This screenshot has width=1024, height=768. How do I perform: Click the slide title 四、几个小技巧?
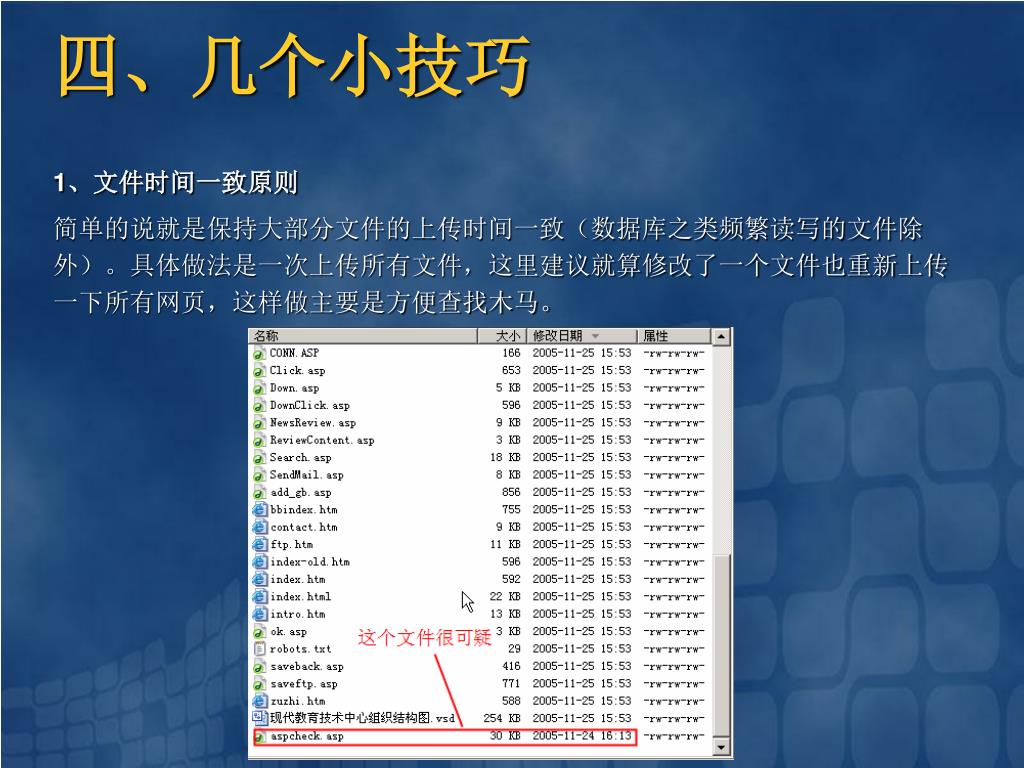pyautogui.click(x=293, y=65)
